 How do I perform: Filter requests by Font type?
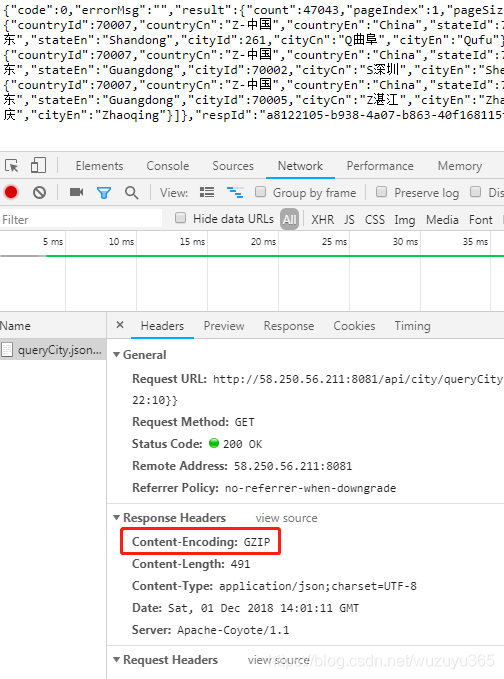[x=481, y=220]
